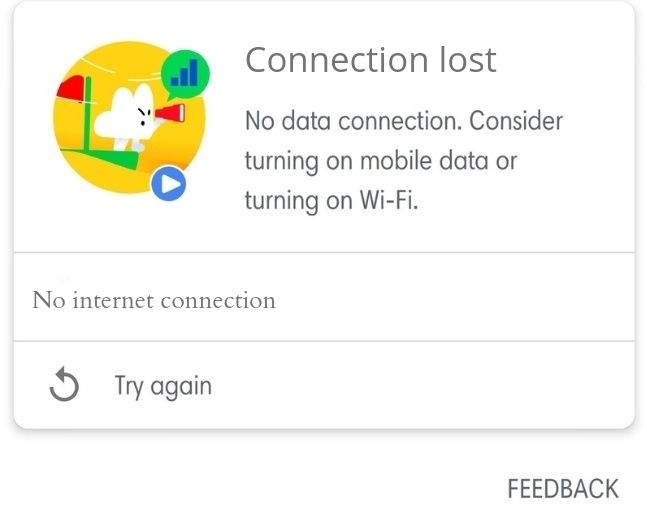Click empty space right of "Try again"
Screen dimensions: 647x528
(421, 385)
